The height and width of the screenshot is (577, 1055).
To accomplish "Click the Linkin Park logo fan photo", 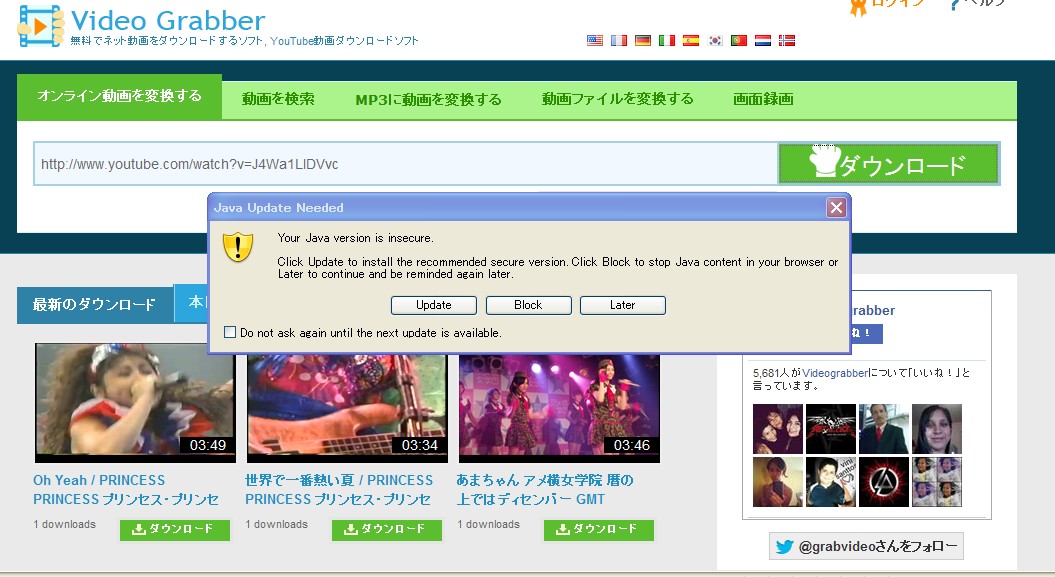I will coord(884,482).
